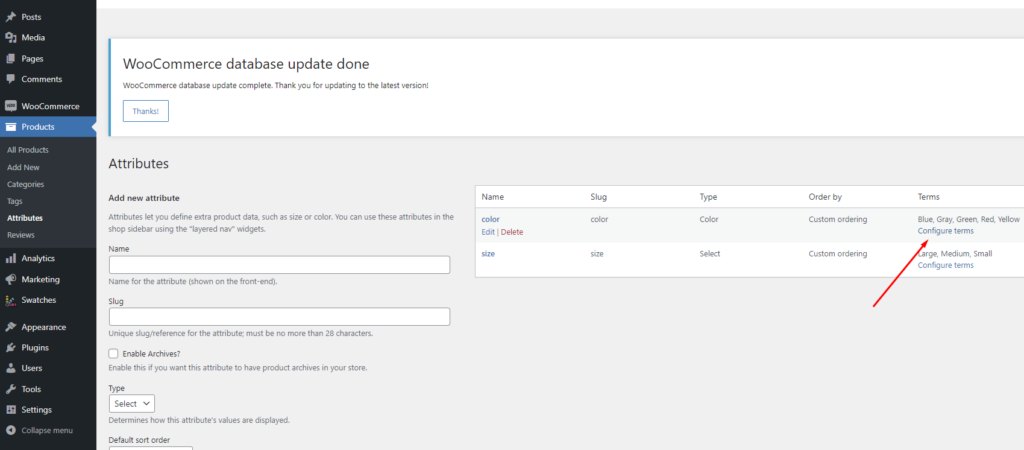Tick the Enable Archives checkbox

click(x=114, y=353)
